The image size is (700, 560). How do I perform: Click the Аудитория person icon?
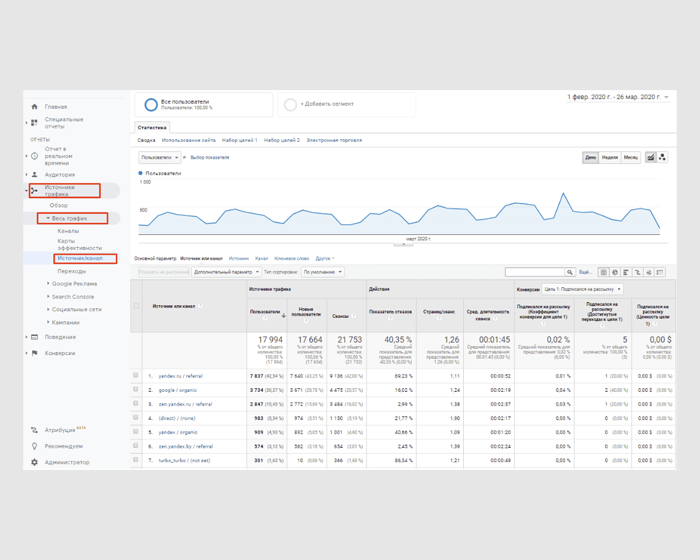(34, 175)
